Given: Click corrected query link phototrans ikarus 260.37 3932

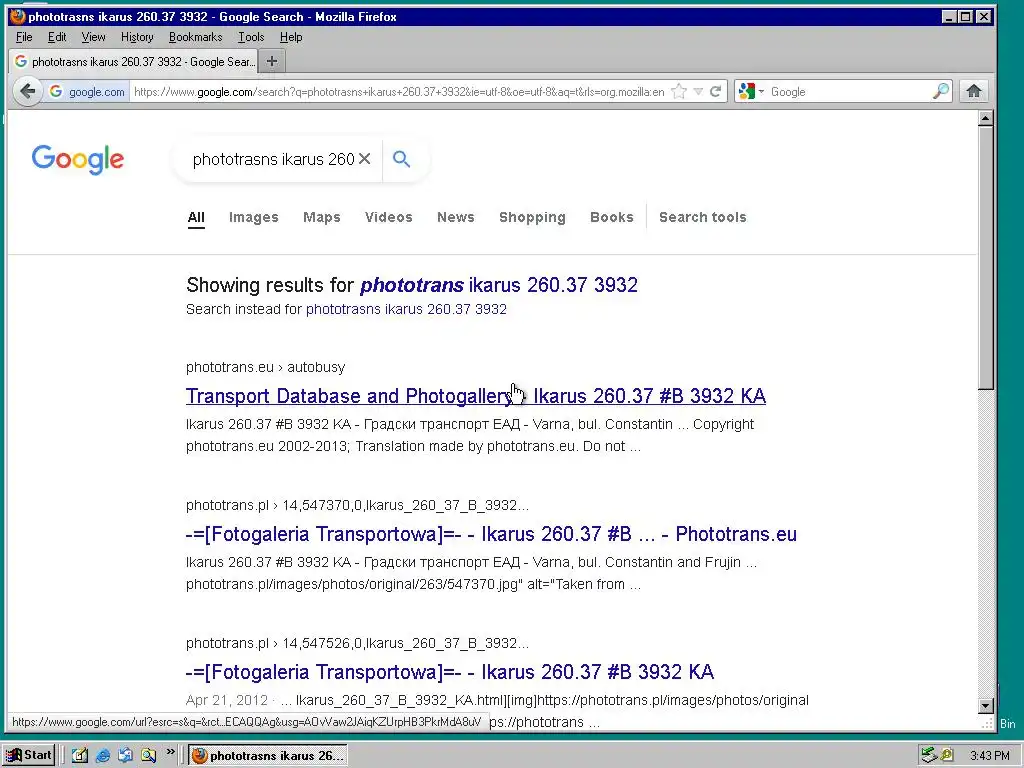Looking at the screenshot, I should [x=499, y=285].
